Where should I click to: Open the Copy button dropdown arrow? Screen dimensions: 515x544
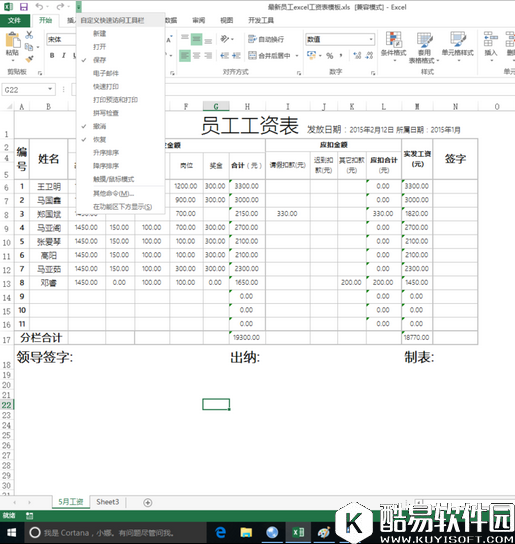pyautogui.click(x=37, y=47)
